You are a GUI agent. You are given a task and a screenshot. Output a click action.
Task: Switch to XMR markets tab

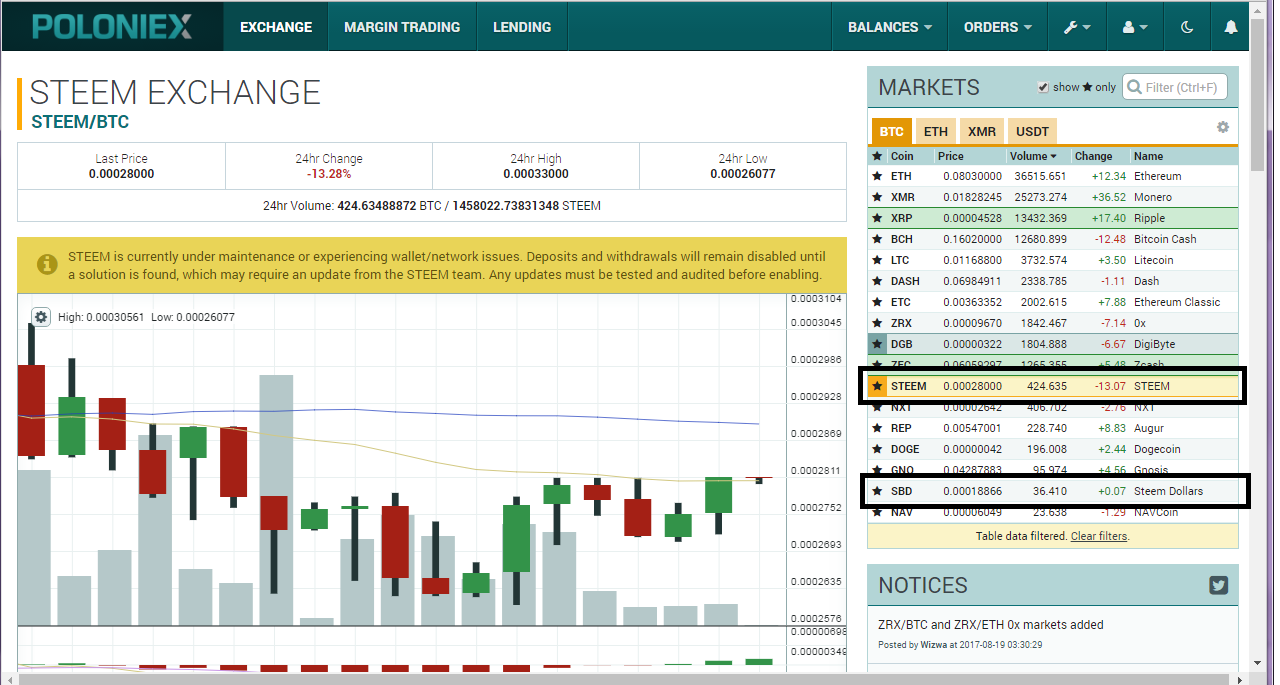coord(981,131)
